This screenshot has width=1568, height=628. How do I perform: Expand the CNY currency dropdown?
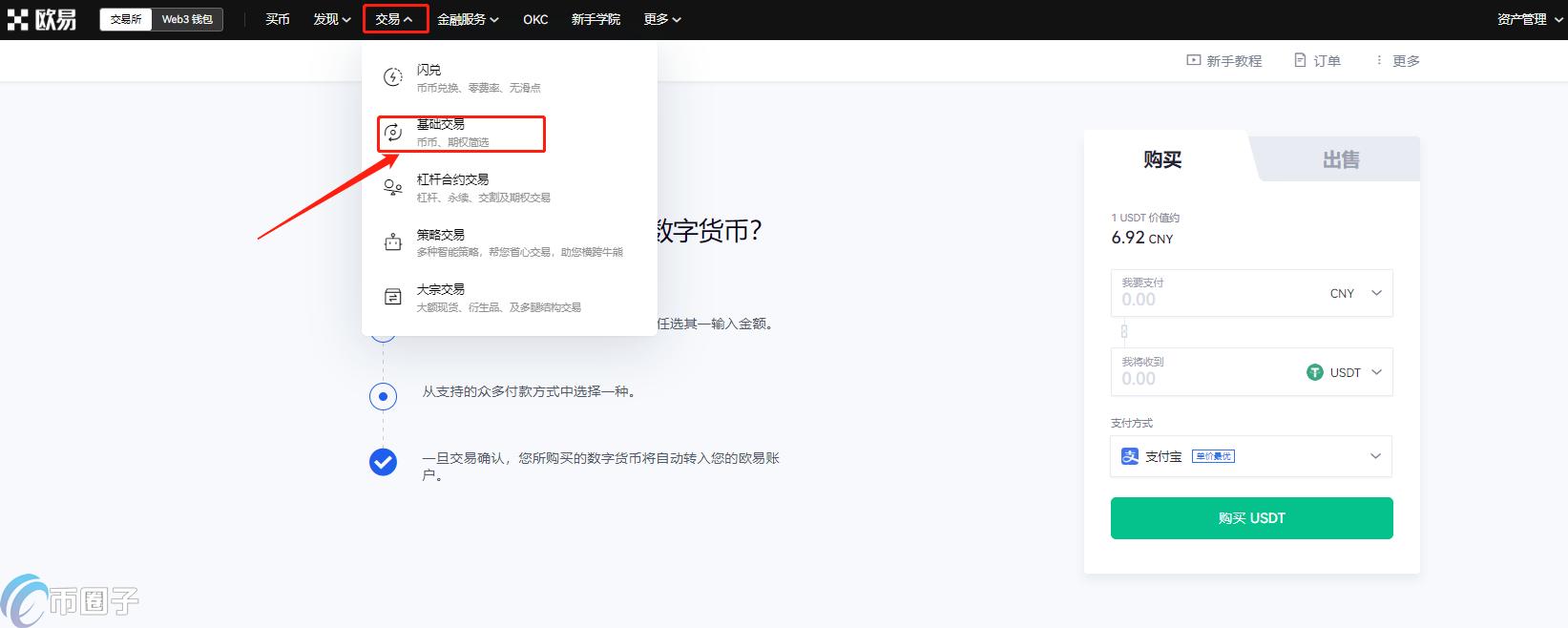click(x=1355, y=293)
